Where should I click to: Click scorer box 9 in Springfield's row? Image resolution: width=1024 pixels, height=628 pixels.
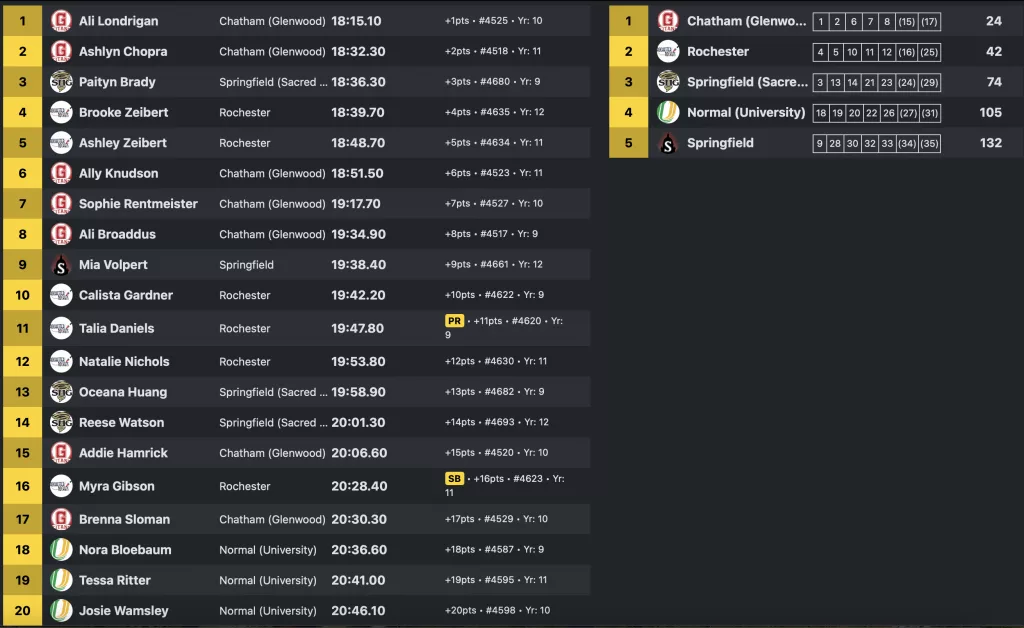[x=820, y=144]
